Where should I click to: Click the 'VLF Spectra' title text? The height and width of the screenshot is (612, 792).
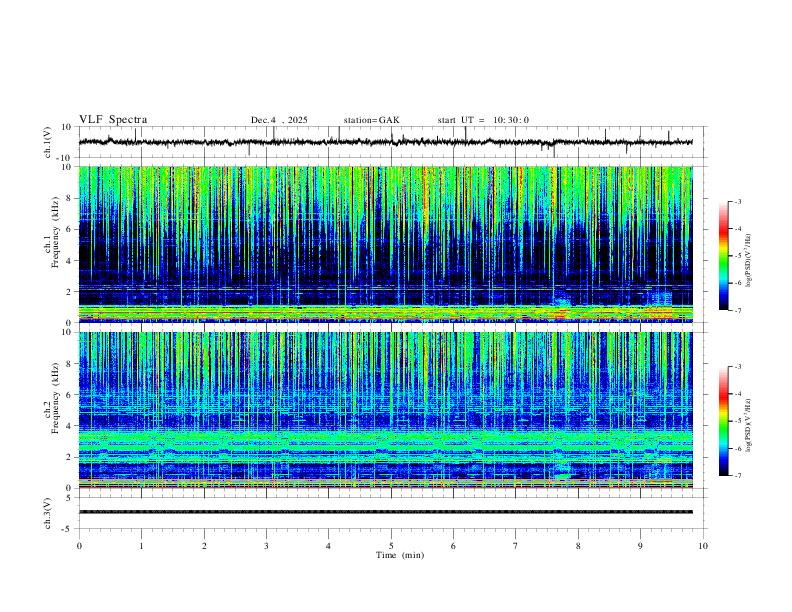click(113, 120)
